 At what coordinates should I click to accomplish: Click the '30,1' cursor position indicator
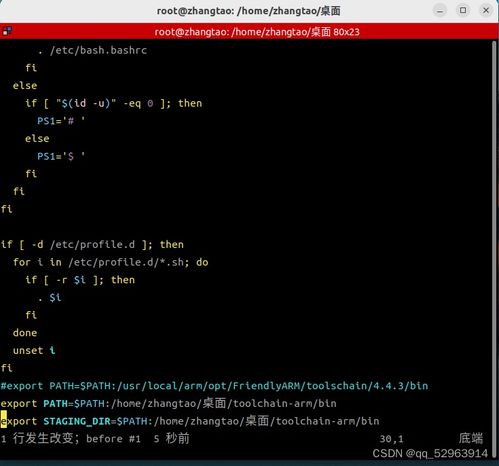click(392, 439)
